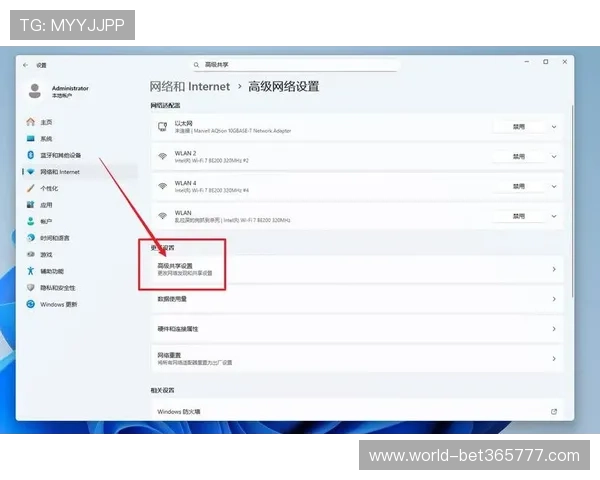600x480 pixels.
Task: Open the 系统 sidebar entry
Action: 80,139
